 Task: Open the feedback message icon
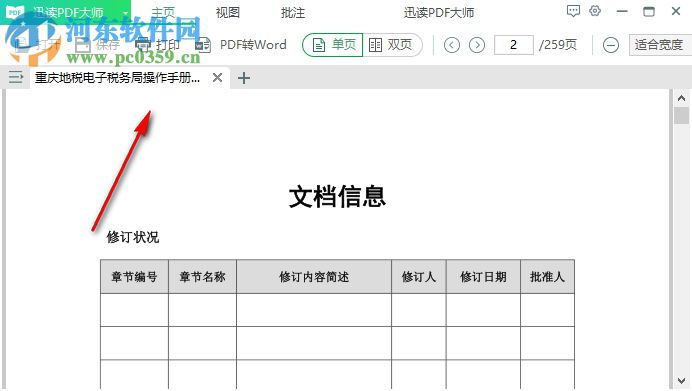pyautogui.click(x=573, y=11)
